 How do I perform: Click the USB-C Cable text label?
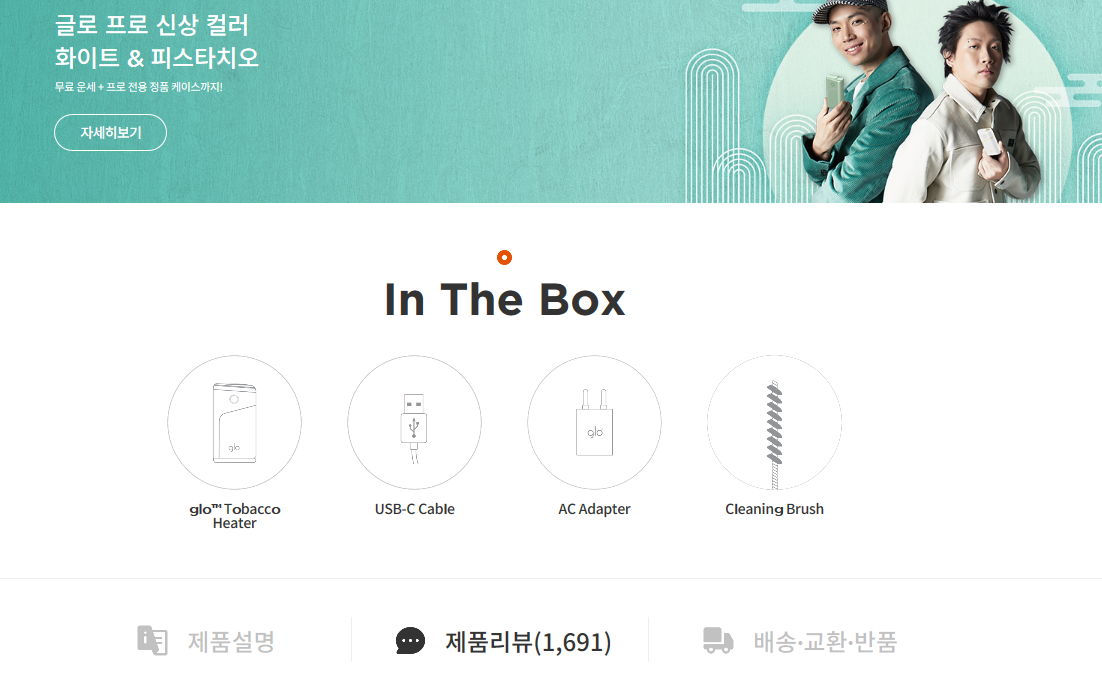415,509
